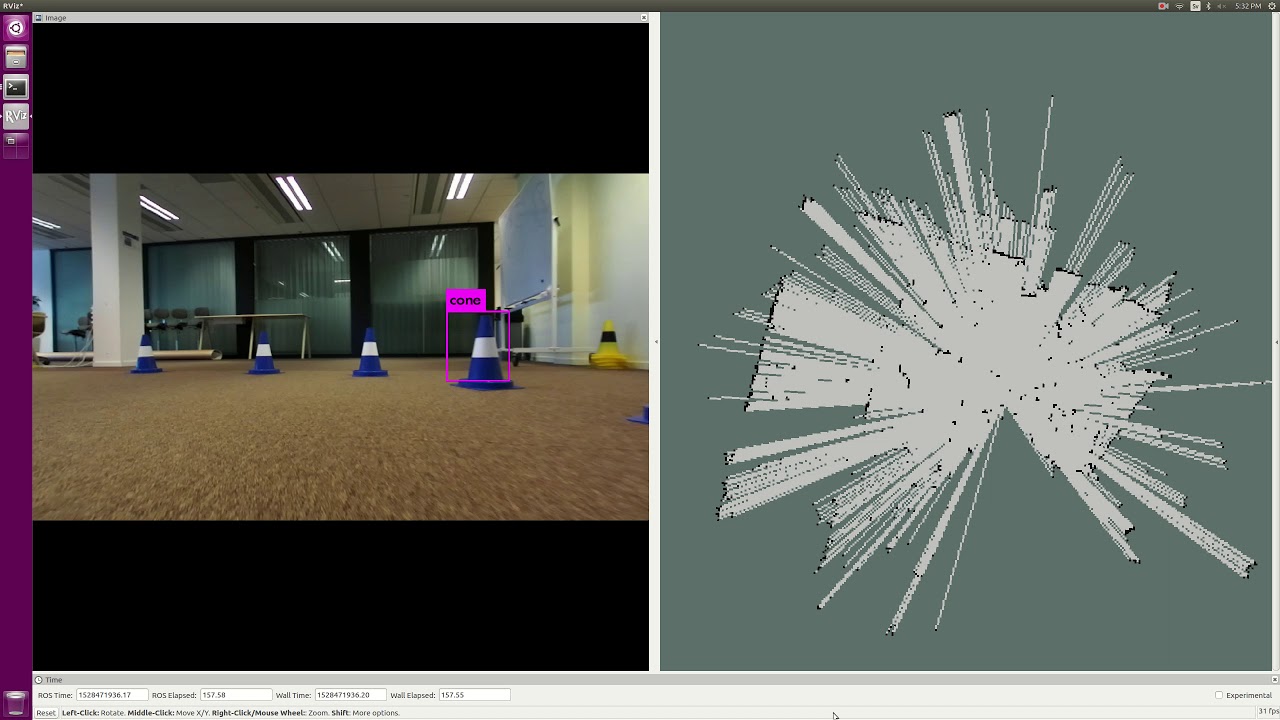
Task: Click the Wall Elapsed field
Action: [474, 695]
